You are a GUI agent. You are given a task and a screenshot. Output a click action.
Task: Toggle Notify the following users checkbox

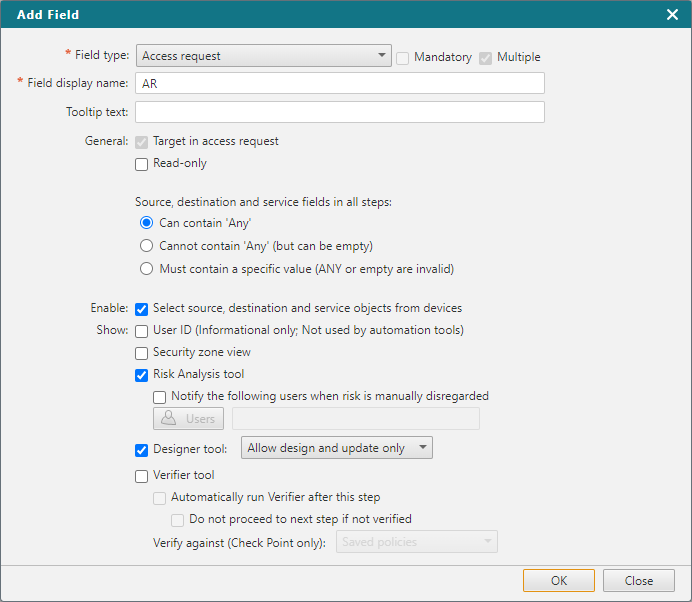(160, 397)
